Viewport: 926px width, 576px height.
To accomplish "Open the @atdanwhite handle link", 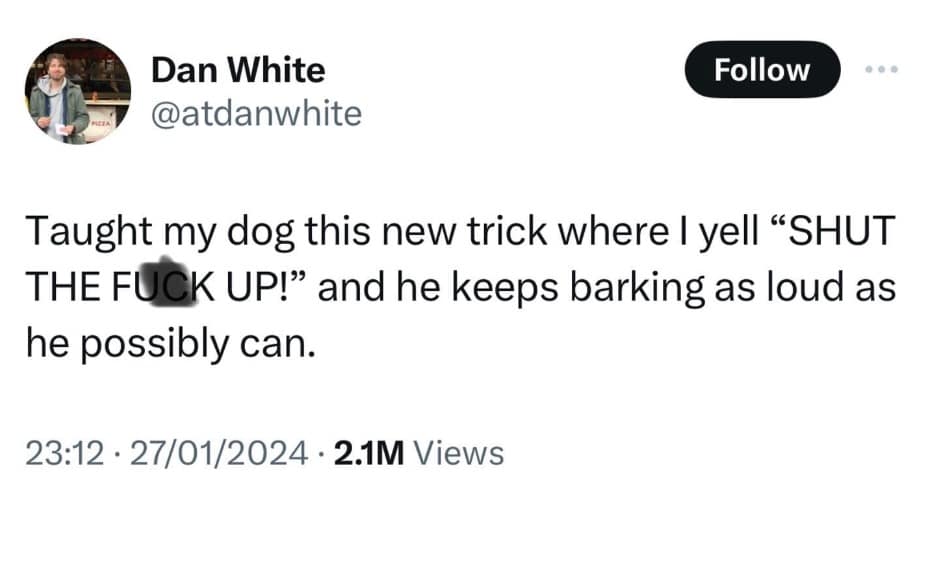I will coord(256,114).
